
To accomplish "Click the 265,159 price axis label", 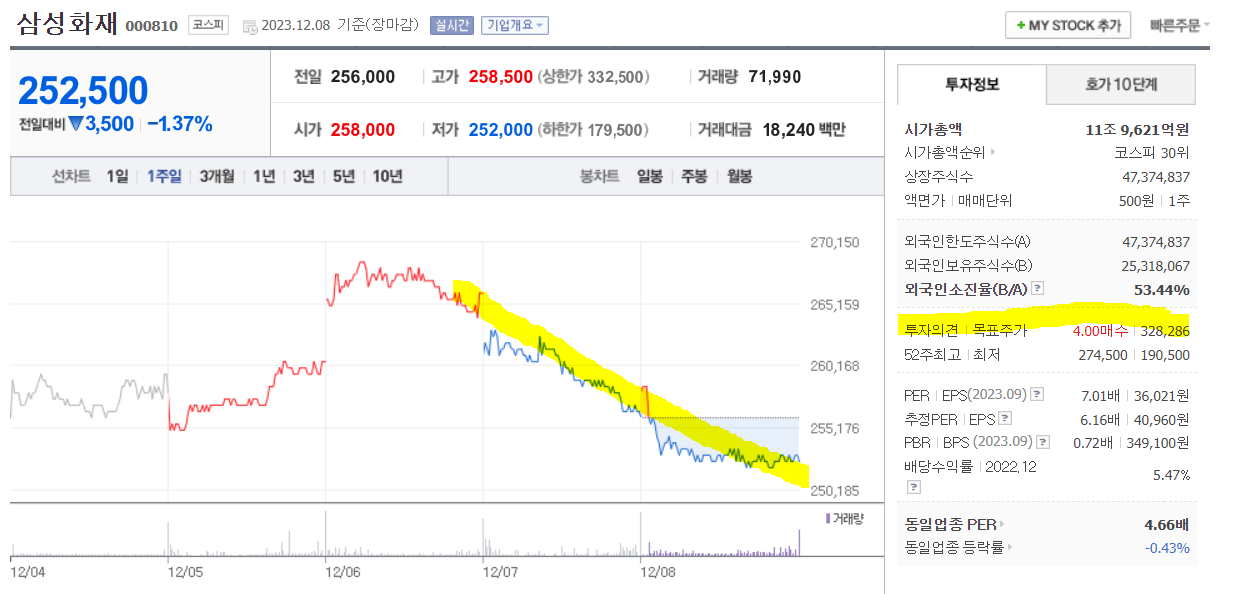I will (834, 304).
